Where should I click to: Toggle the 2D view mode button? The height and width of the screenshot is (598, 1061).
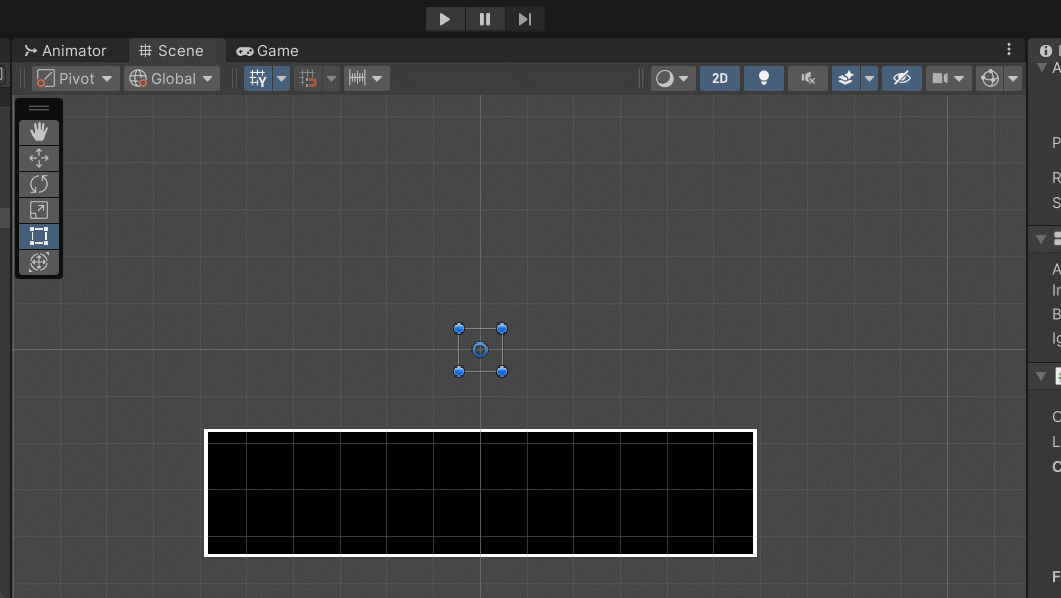tap(719, 79)
